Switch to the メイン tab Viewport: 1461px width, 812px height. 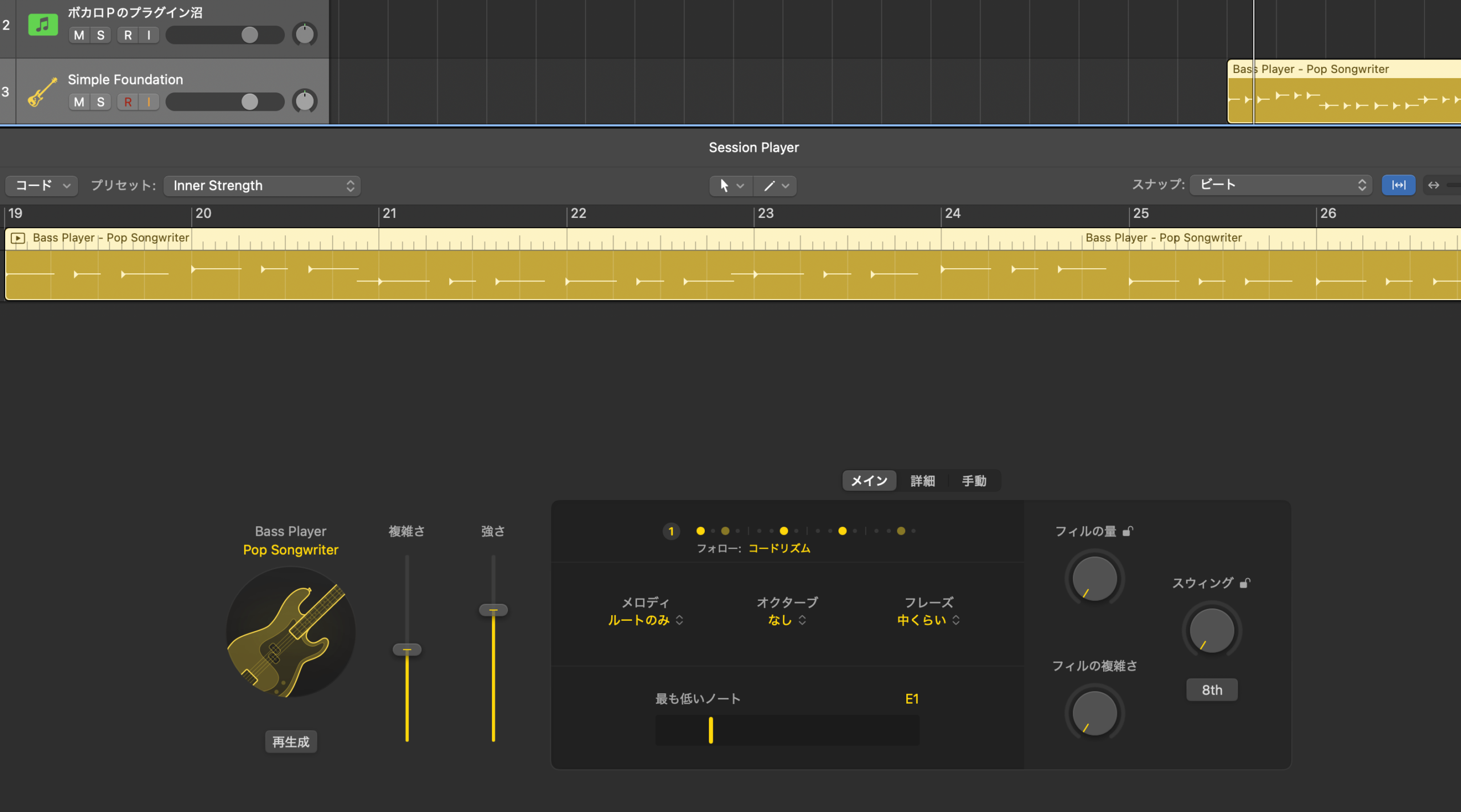(869, 481)
